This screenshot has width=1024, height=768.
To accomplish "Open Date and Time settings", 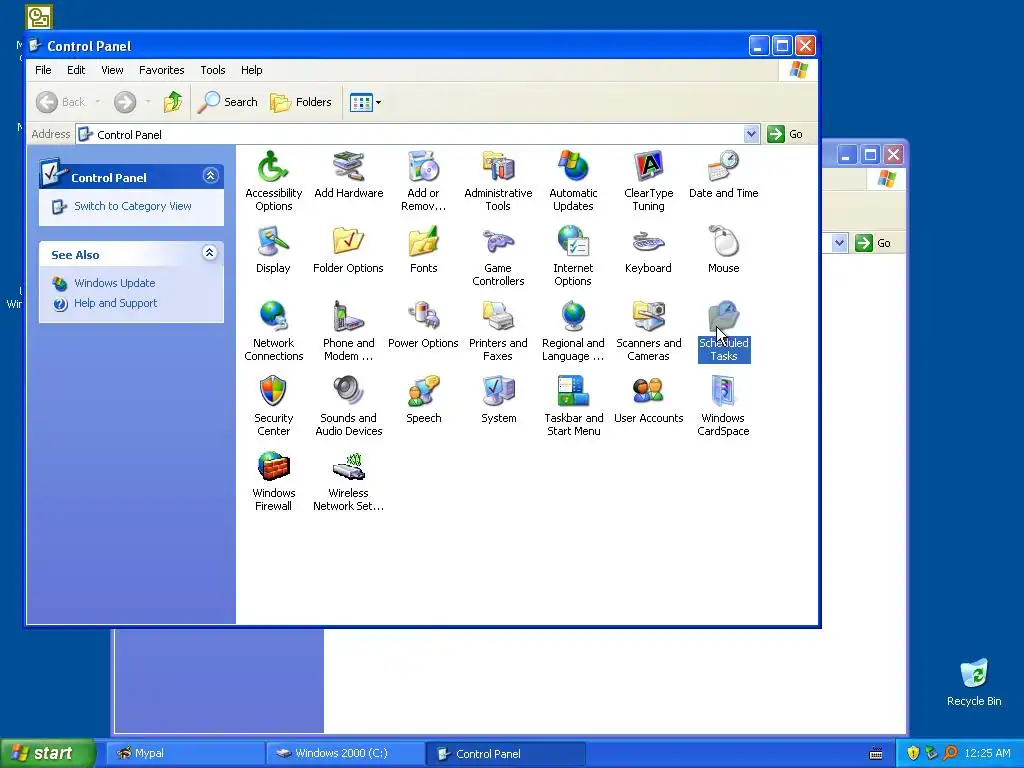I will point(724,174).
